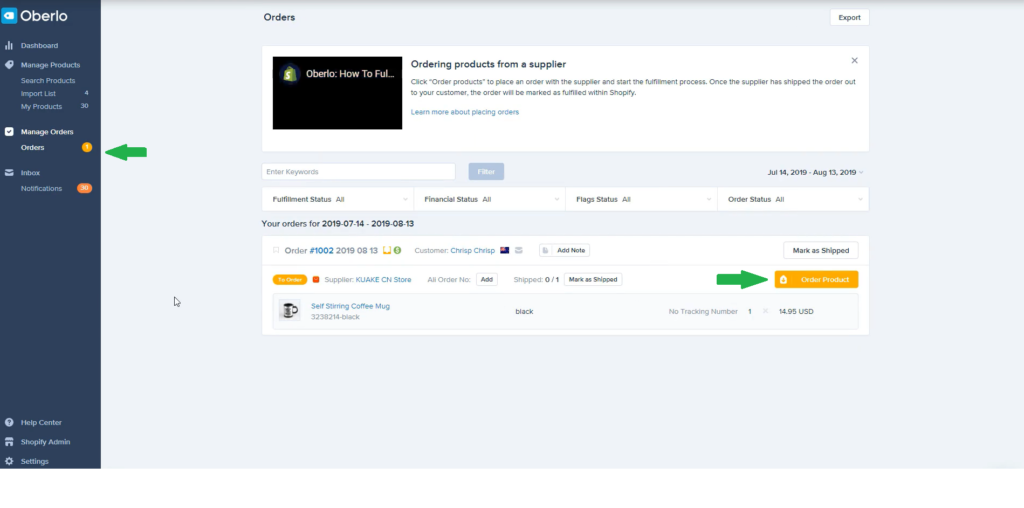The image size is (1024, 508).
Task: Click the orange Orders count badge
Action: (x=87, y=148)
